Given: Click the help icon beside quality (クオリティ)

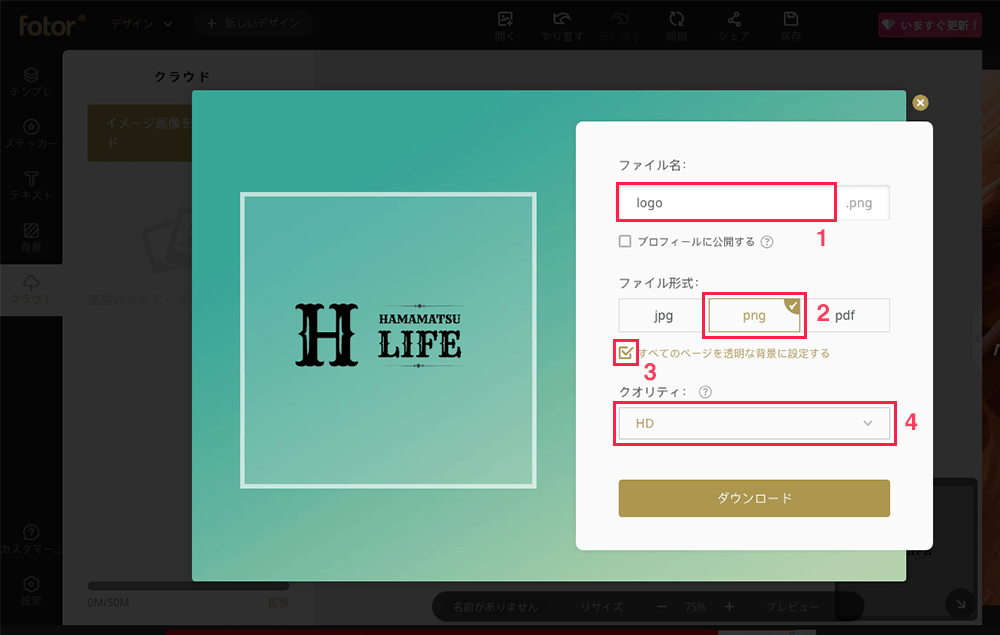Looking at the screenshot, I should tap(705, 392).
